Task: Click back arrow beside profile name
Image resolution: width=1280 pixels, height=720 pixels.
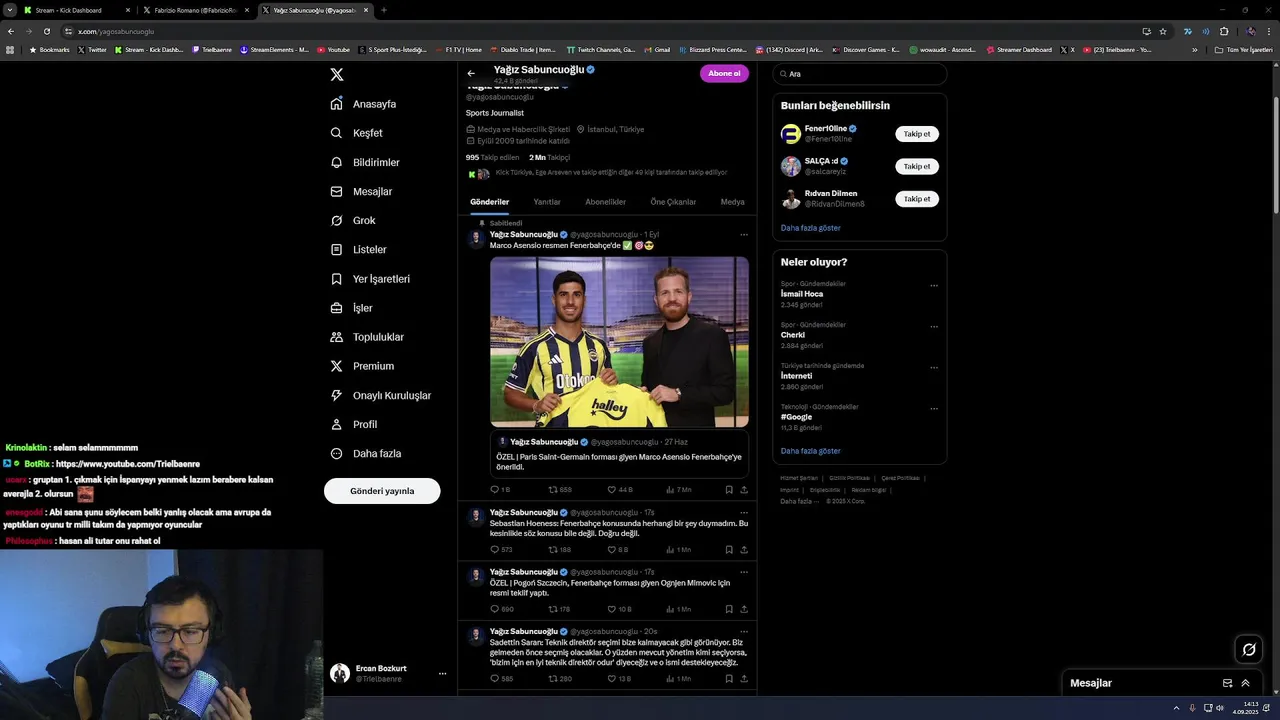Action: click(x=471, y=73)
